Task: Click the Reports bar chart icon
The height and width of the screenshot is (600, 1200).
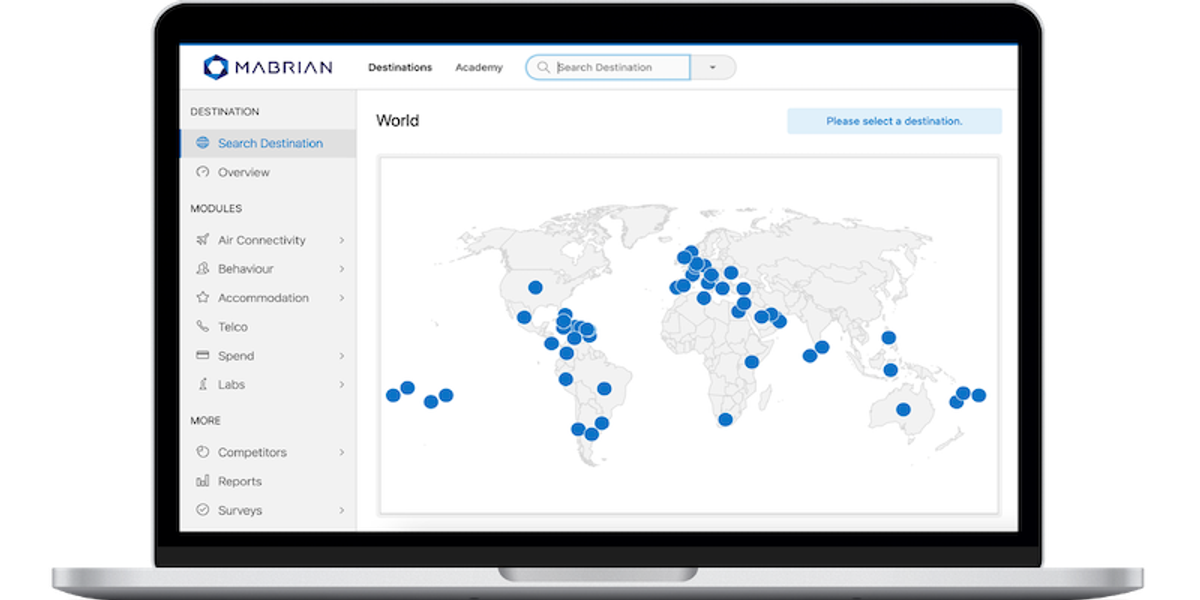Action: pos(203,481)
